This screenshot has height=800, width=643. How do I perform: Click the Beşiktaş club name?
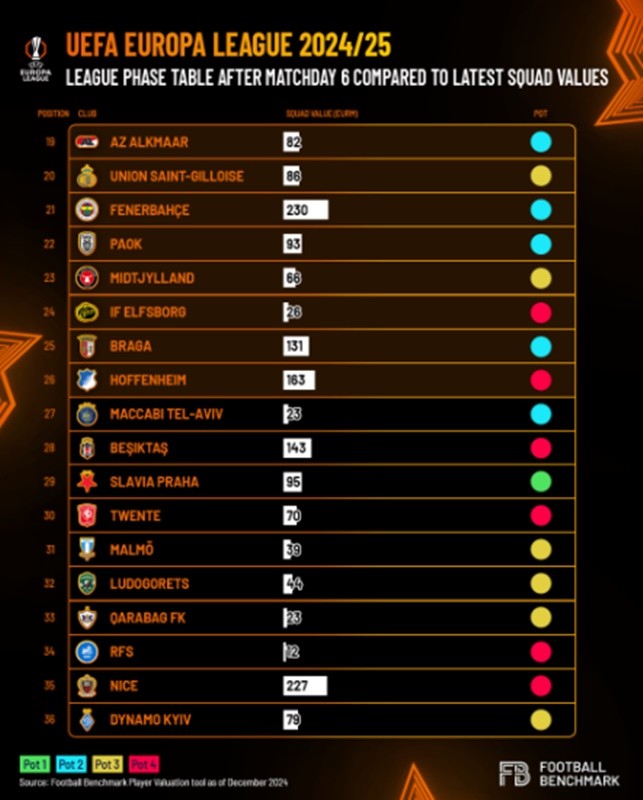[x=139, y=448]
